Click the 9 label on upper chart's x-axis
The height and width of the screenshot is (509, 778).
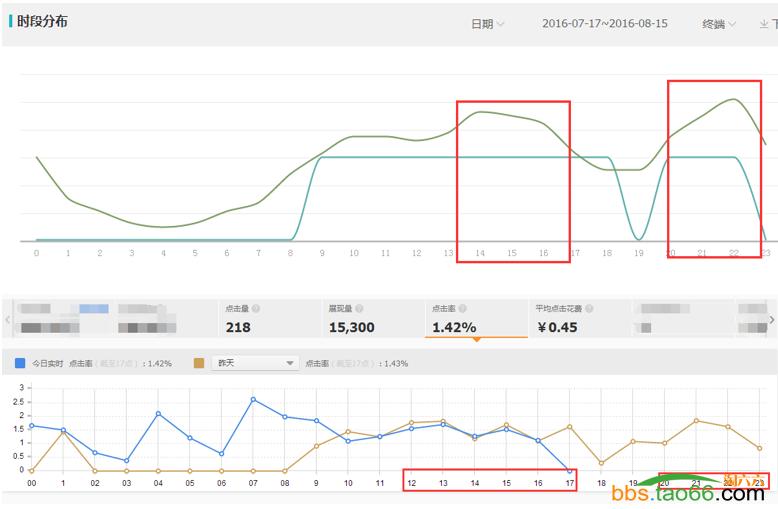[322, 253]
